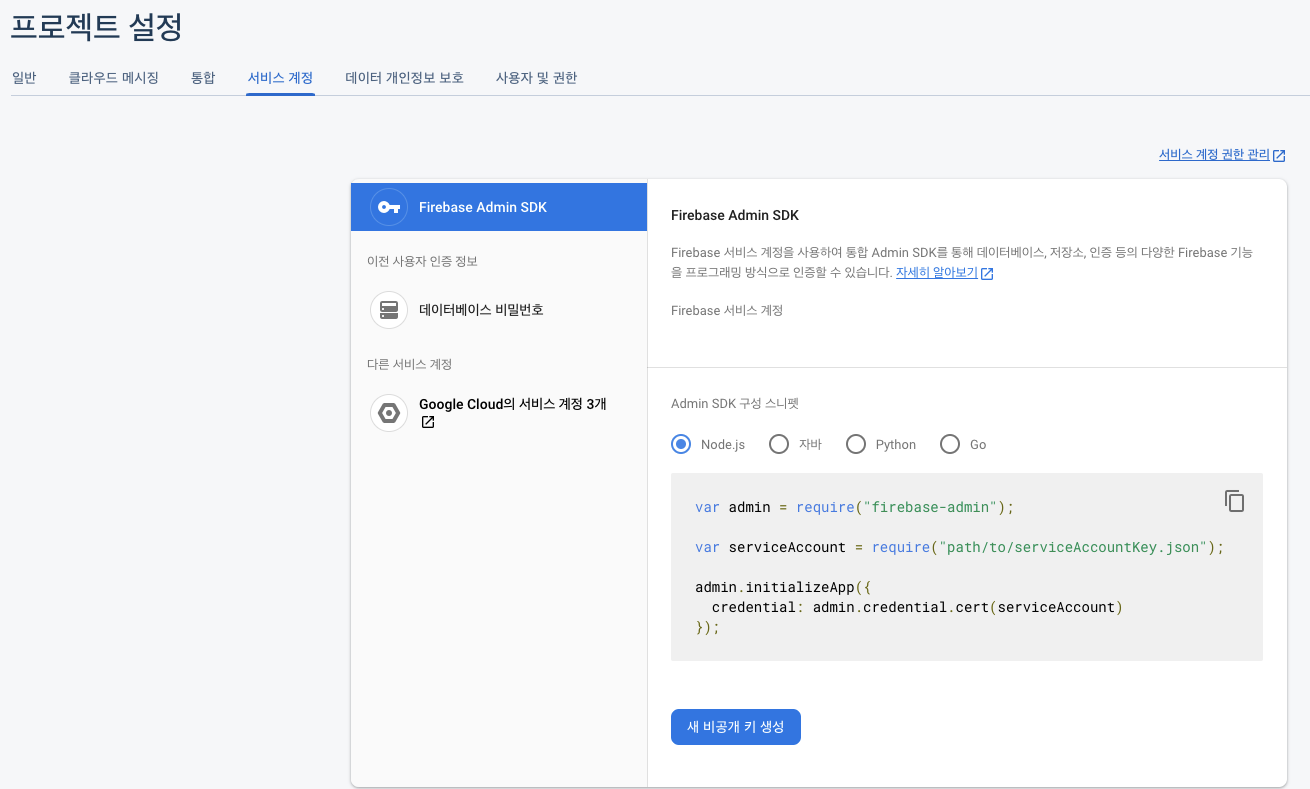The height and width of the screenshot is (789, 1310).
Task: Click the 프로젝트 설정 page heading
Action: coord(97,26)
